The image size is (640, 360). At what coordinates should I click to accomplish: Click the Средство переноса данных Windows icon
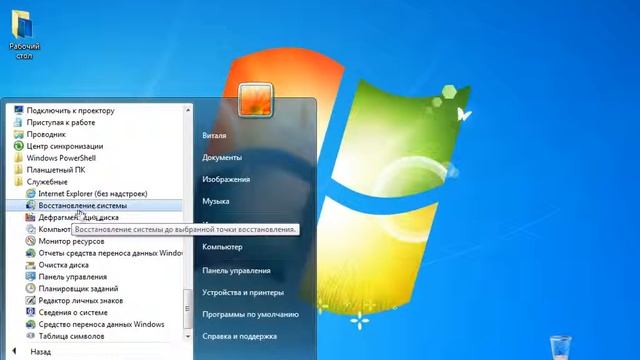point(31,324)
